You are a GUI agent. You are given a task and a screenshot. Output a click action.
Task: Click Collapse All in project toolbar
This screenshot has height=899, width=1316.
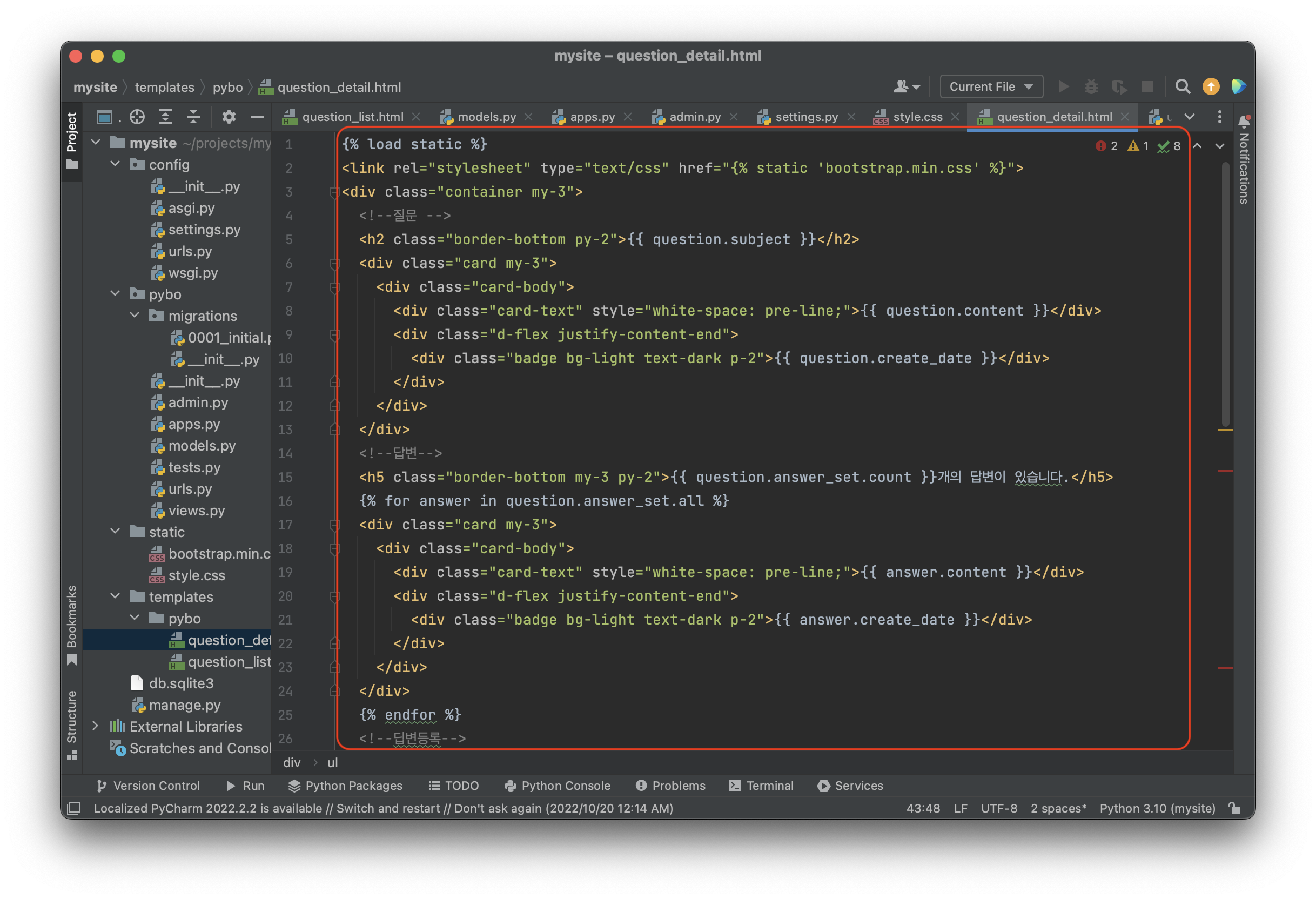pos(193,117)
